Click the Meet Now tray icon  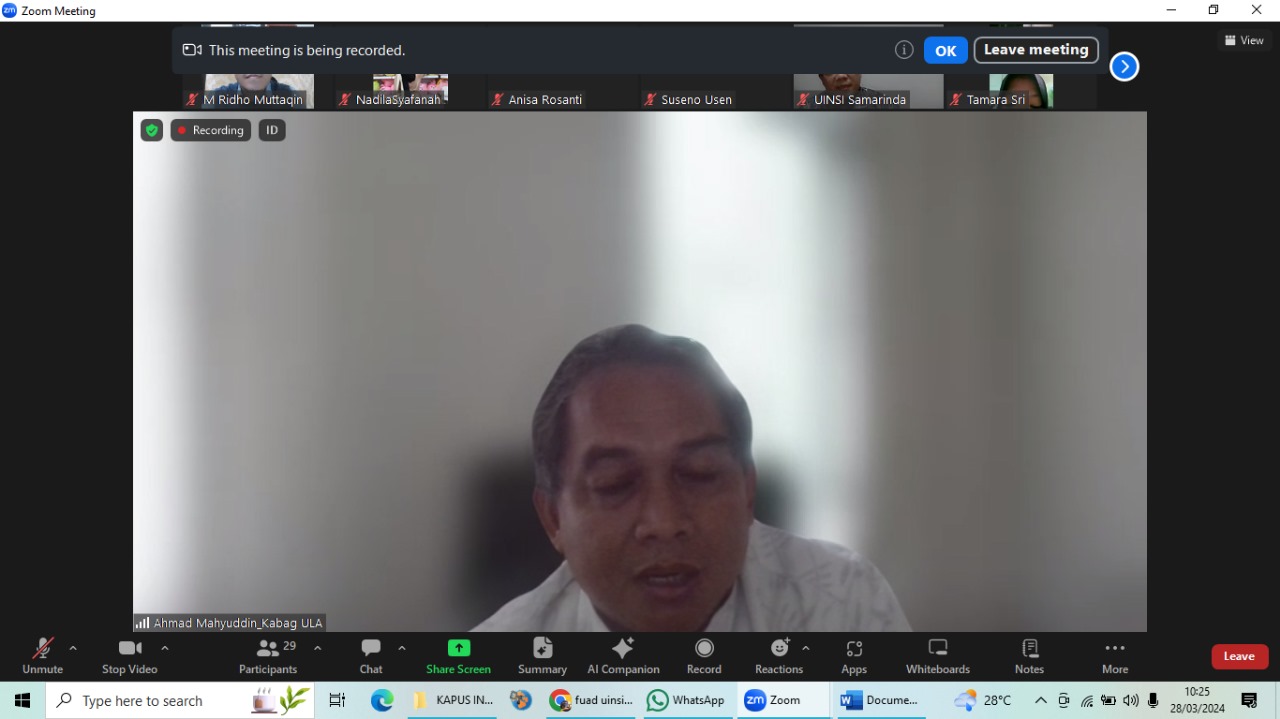[x=1064, y=701]
